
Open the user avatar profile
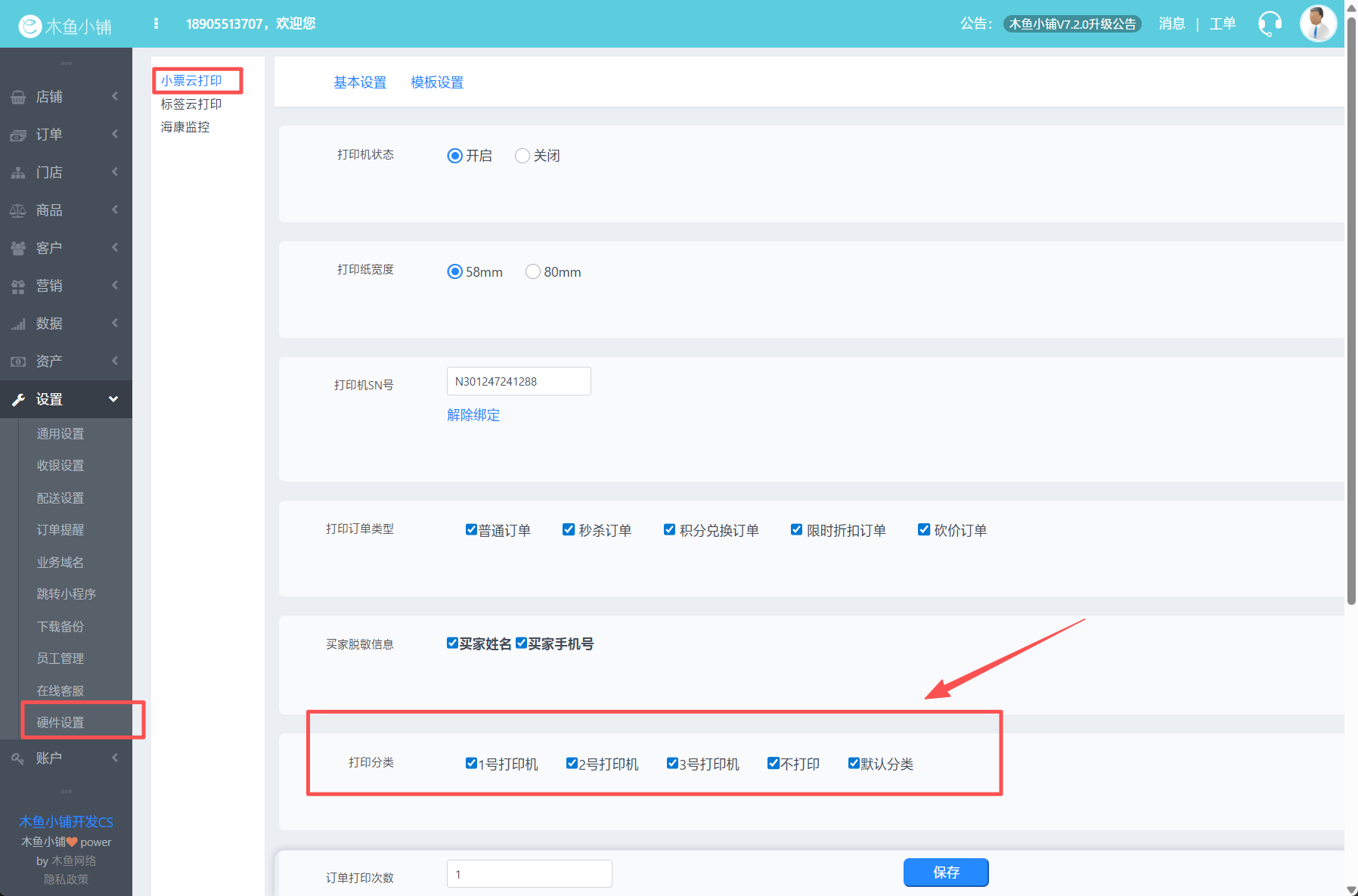(x=1317, y=23)
